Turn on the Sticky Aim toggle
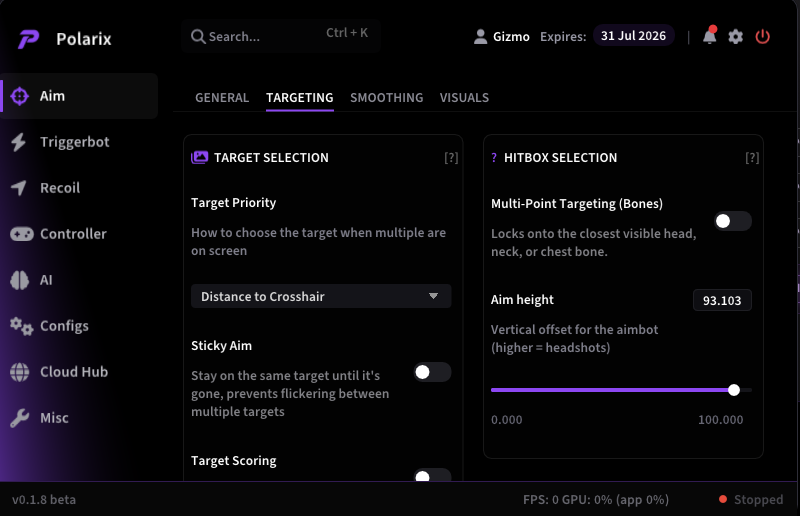Viewport: 800px width, 516px height. click(x=432, y=372)
